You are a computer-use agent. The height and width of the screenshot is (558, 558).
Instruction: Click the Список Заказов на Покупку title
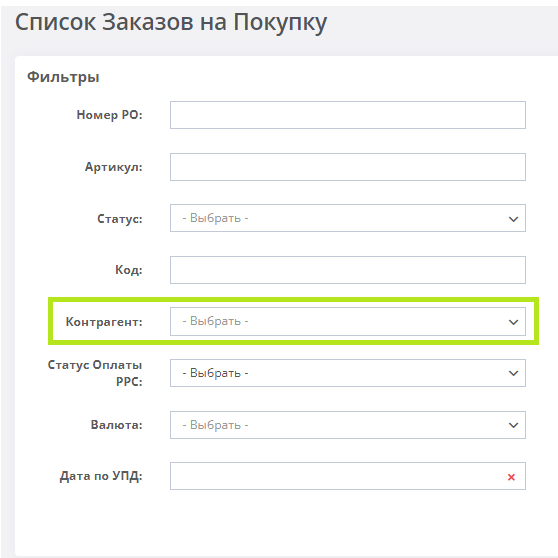pos(171,23)
